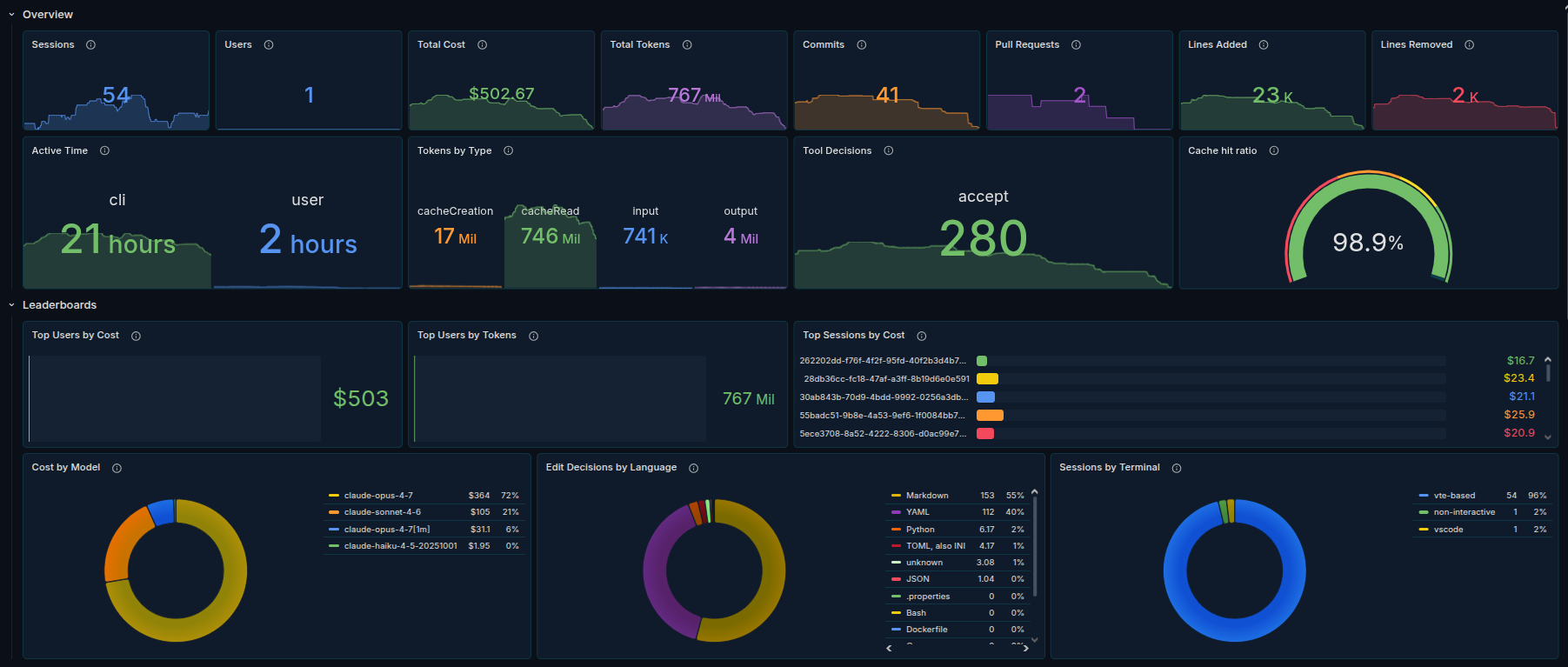Toggle claude-opus-4-7 legend series

coord(378,496)
